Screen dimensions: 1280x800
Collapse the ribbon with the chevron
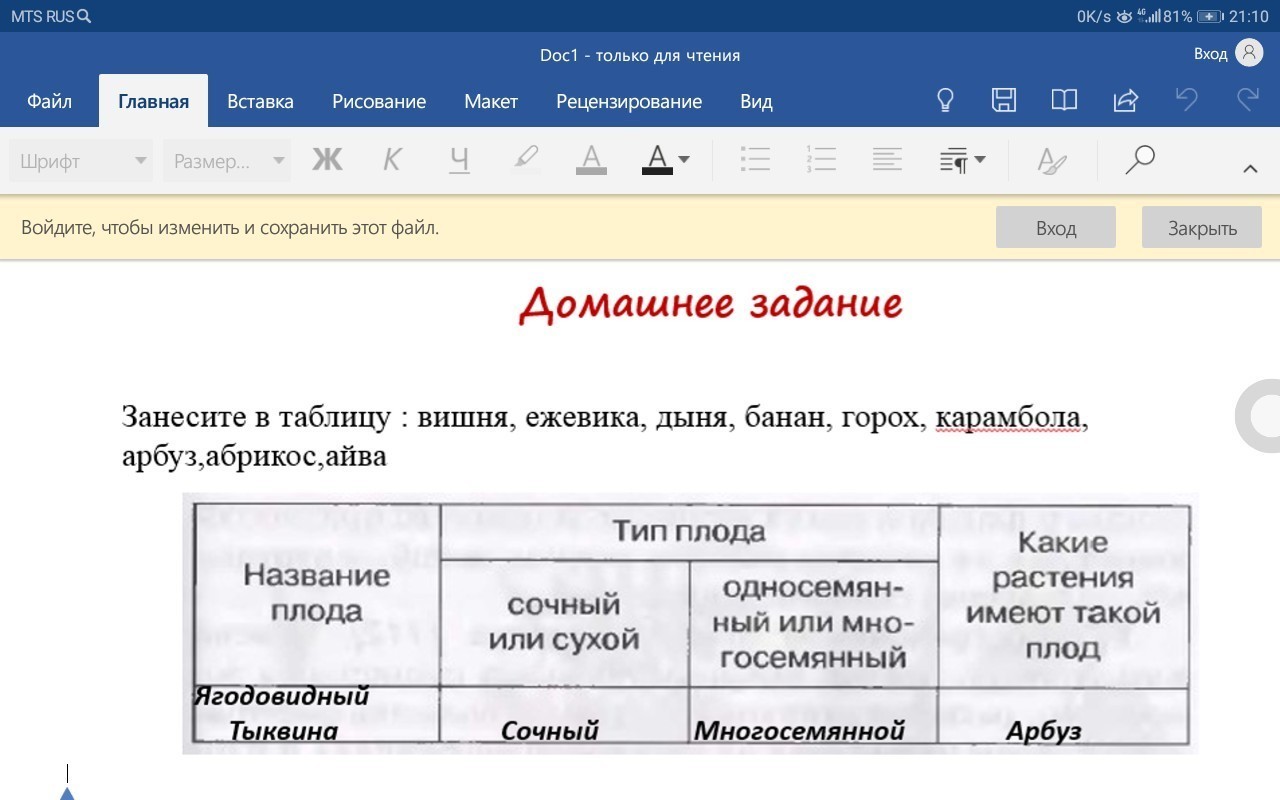click(x=1249, y=169)
